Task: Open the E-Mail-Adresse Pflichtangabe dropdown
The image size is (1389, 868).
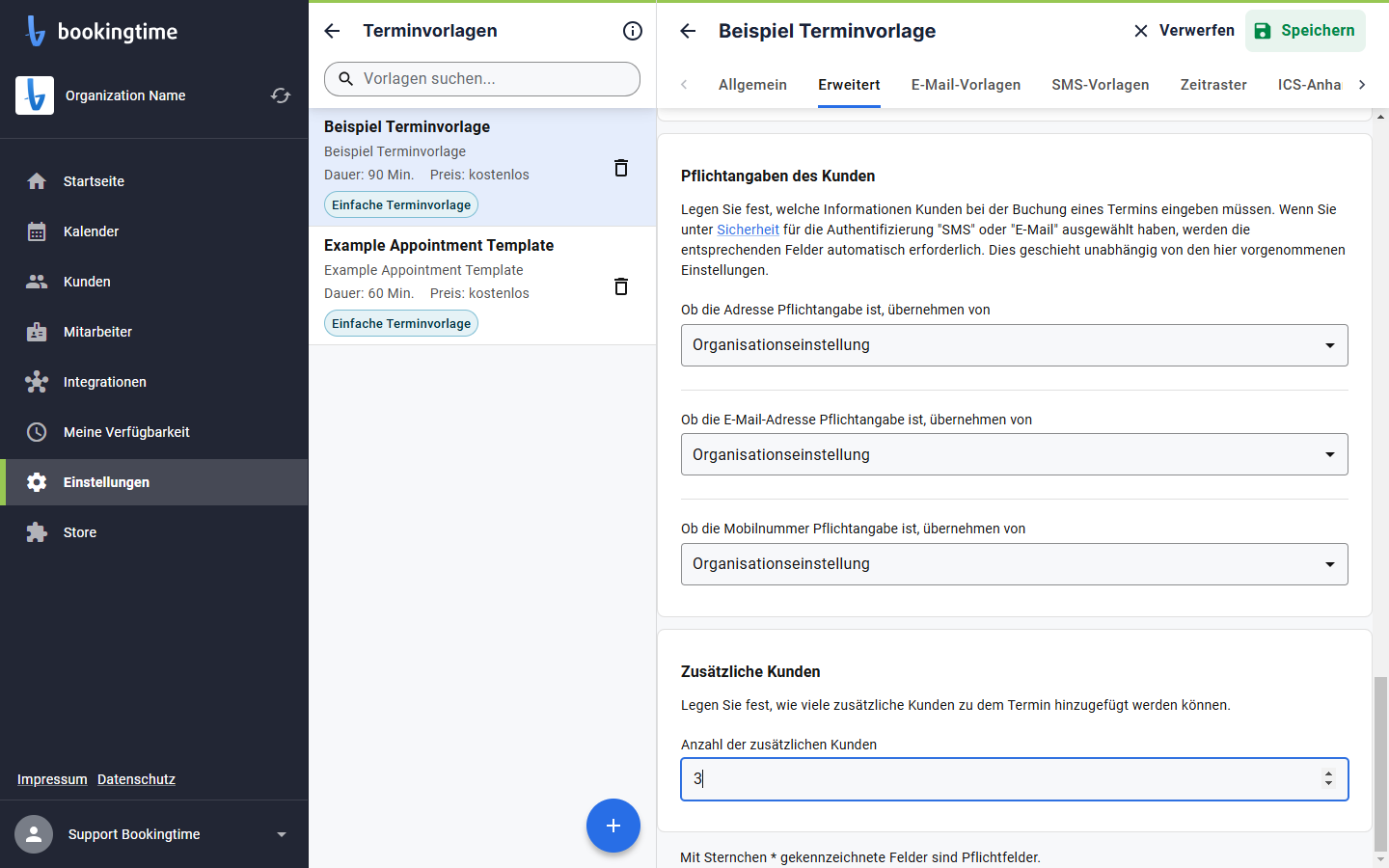Action: tap(1015, 454)
